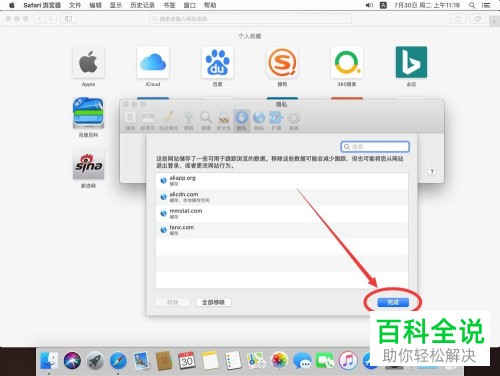Open the 安全性 Security preferences pane
Image resolution: width=500 pixels, height=376 pixels.
[224, 121]
